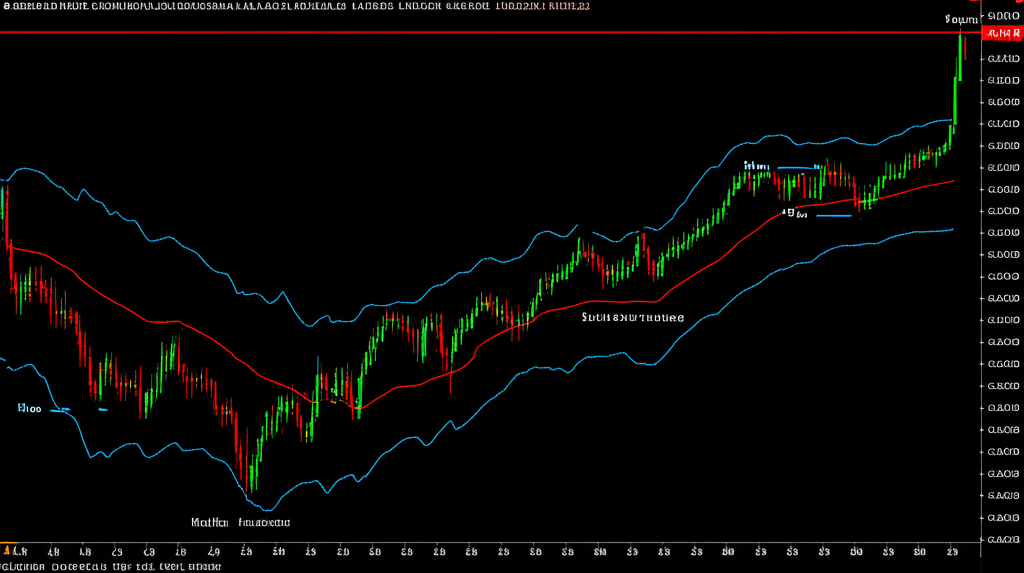The height and width of the screenshot is (573, 1024).
Task: Click the orange triangle icon on time axis
Action: coord(11,549)
